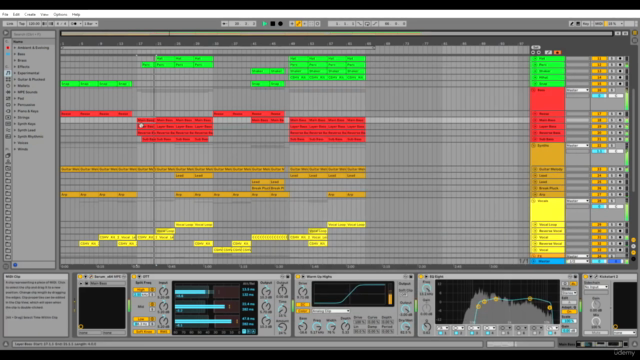Open the Bass group Master routing dropdown
The image size is (640, 360).
(x=578, y=90)
